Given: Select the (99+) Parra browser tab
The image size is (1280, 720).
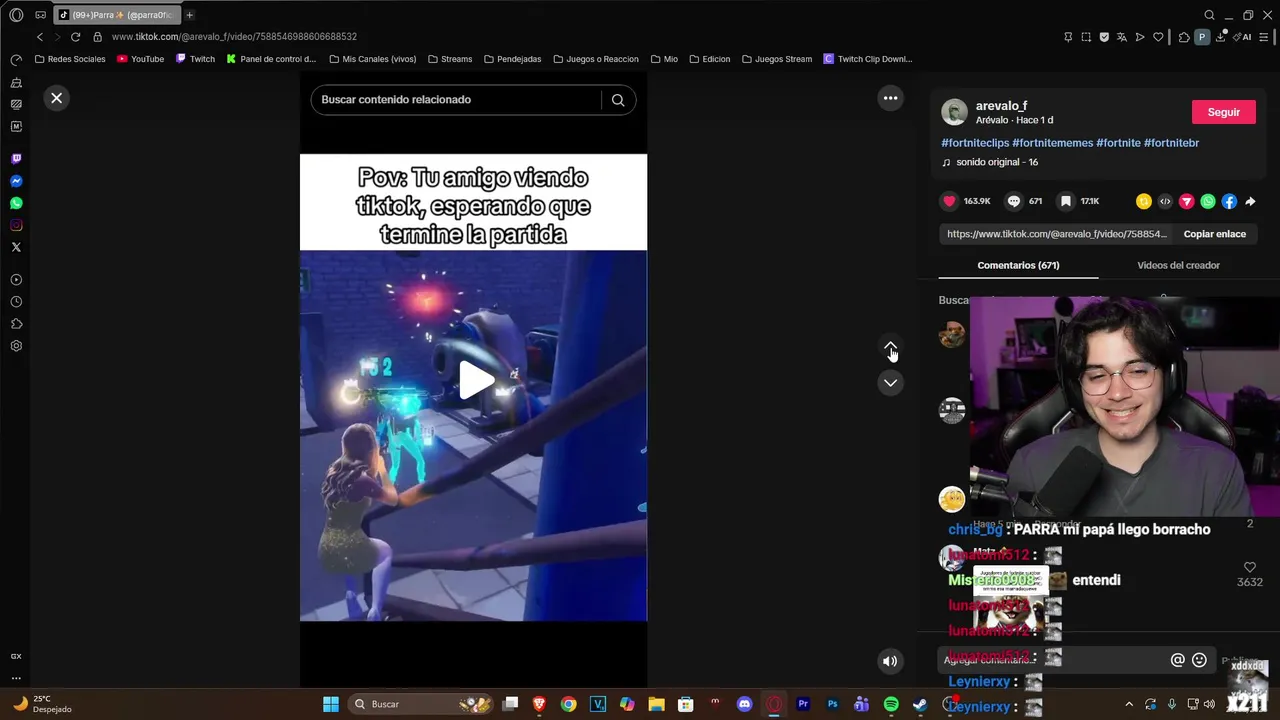Looking at the screenshot, I should click(116, 15).
